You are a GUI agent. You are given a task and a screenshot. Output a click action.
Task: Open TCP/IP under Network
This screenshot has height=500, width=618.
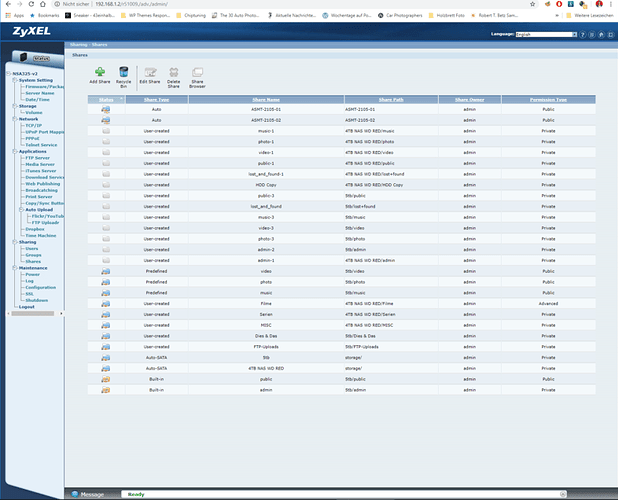(34, 125)
